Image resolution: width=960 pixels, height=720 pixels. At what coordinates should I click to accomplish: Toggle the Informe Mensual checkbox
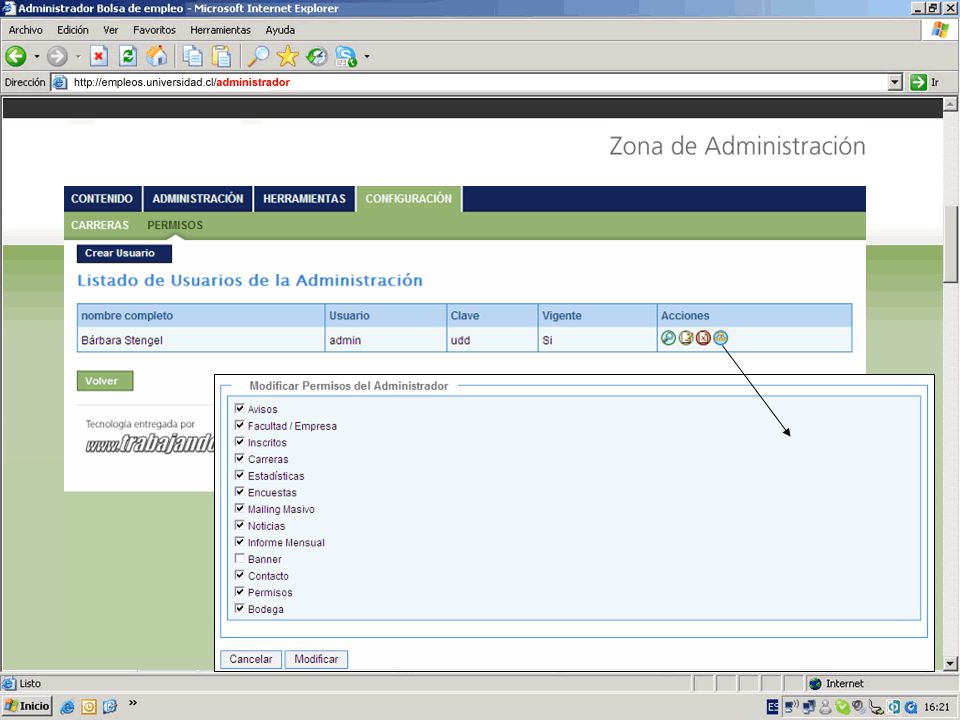(x=240, y=541)
